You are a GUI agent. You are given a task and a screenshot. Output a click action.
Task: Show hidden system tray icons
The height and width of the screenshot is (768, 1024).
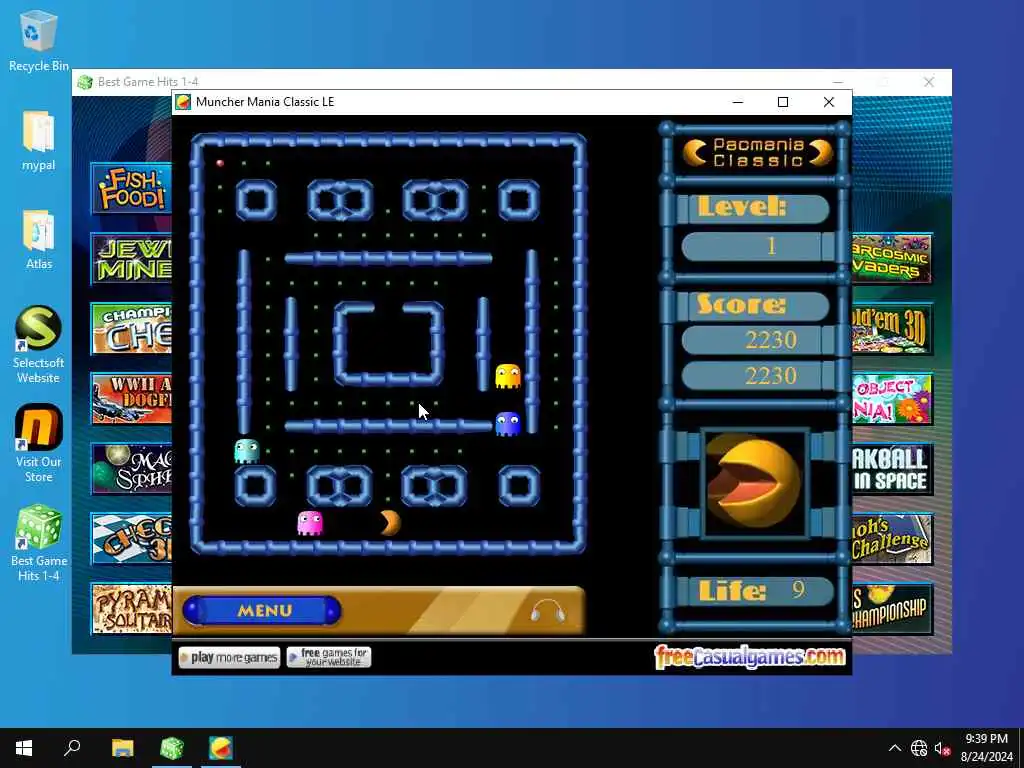[895, 748]
